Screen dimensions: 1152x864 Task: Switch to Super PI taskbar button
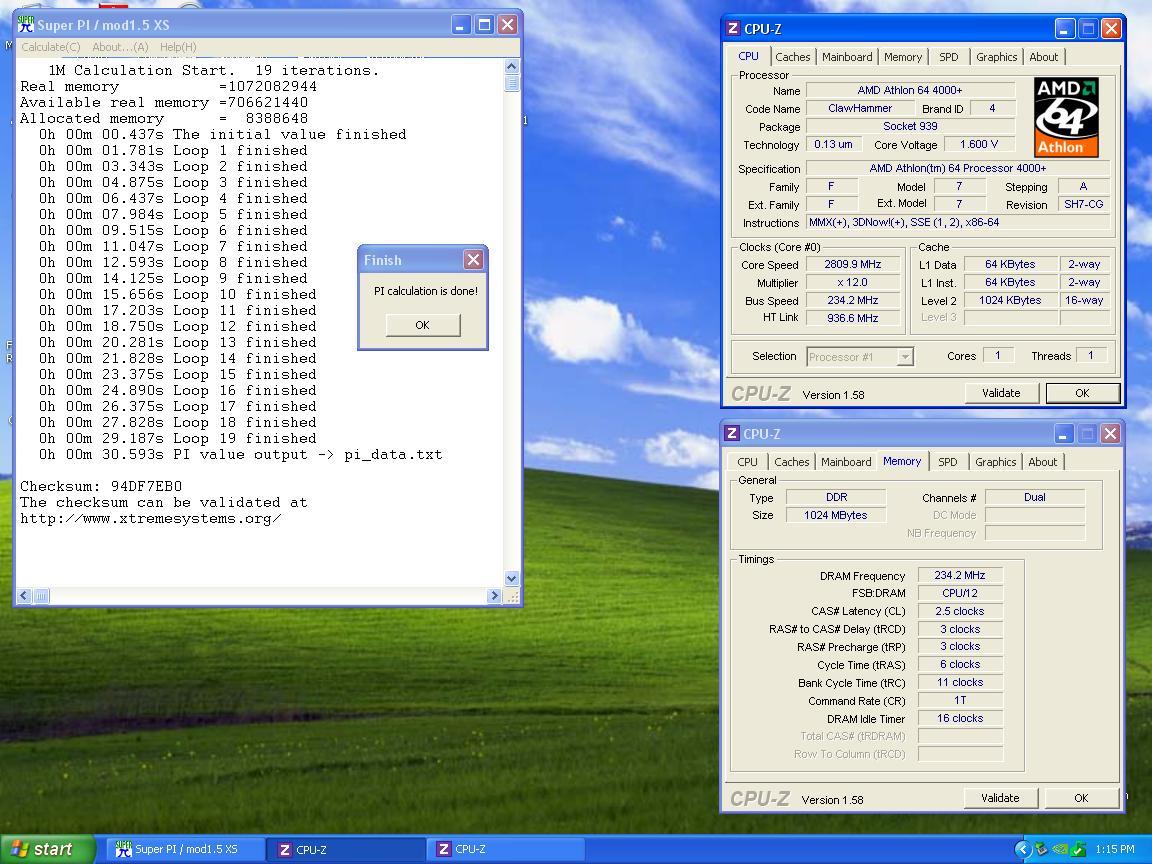pos(185,849)
